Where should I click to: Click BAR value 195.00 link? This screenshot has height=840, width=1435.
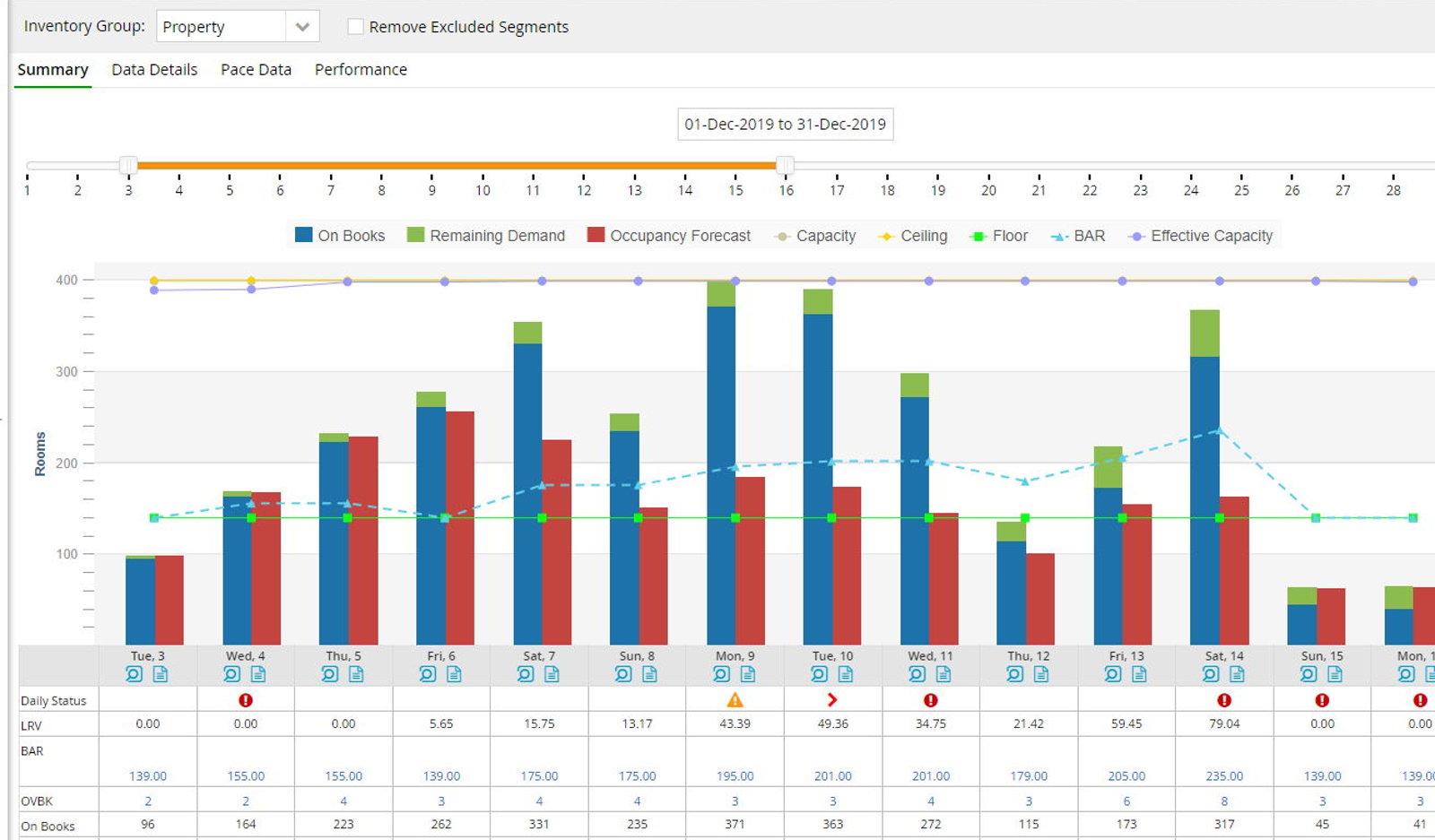pos(735,776)
